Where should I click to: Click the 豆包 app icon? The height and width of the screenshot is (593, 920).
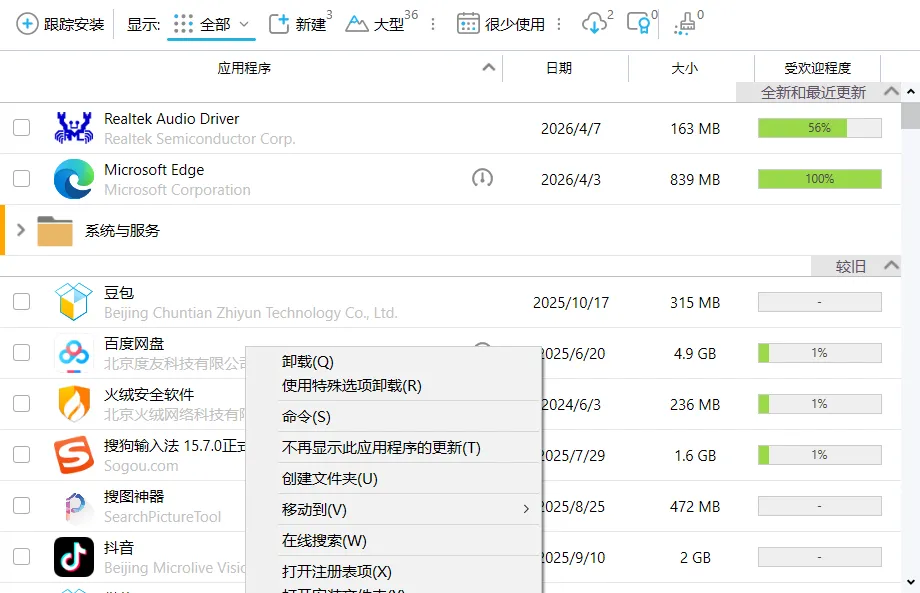coord(74,301)
